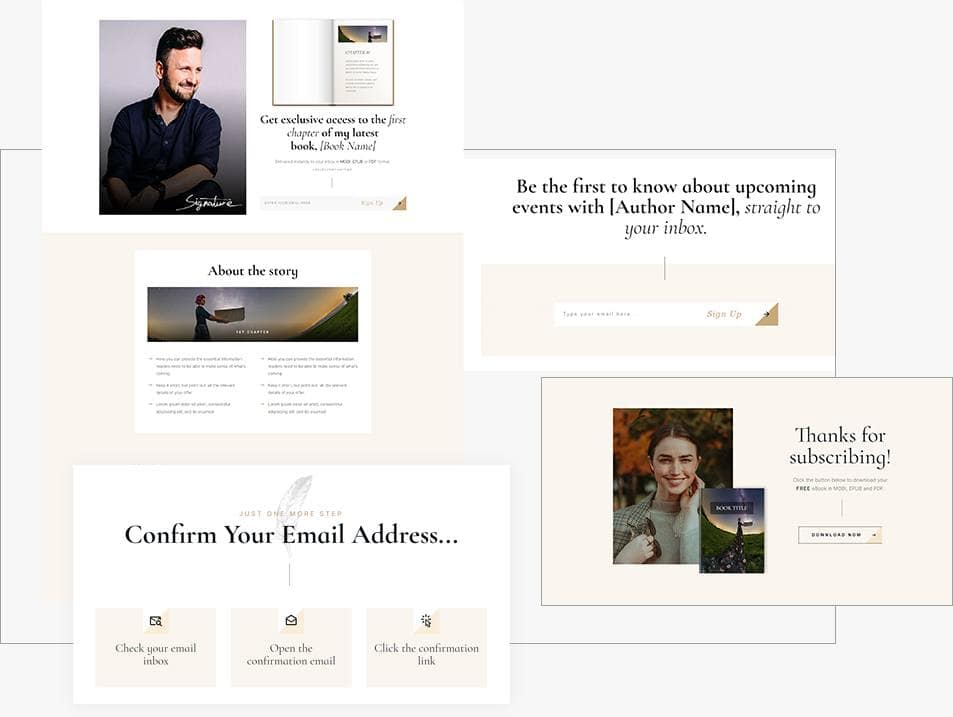This screenshot has height=717, width=953.
Task: Click the Book Title cover thumbnail
Action: (x=732, y=531)
